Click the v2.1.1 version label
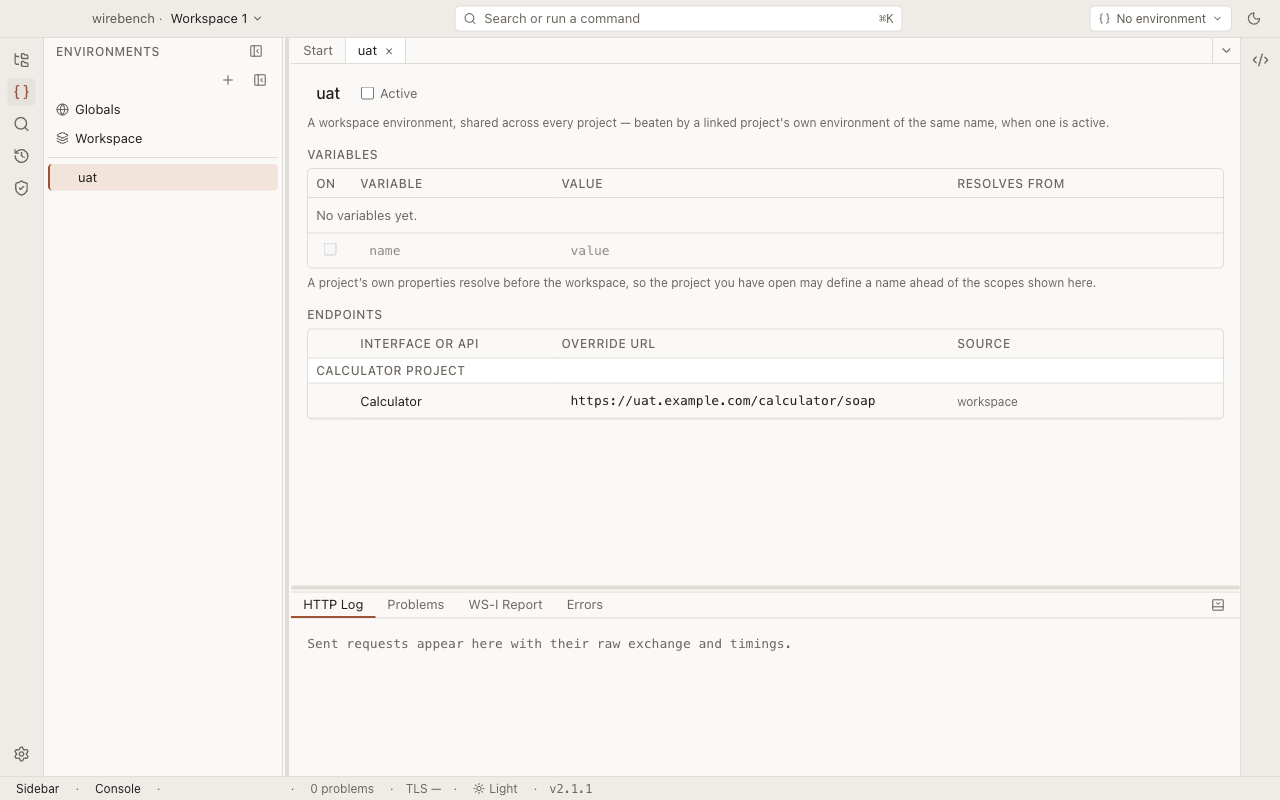1280x800 pixels. pyautogui.click(x=570, y=789)
